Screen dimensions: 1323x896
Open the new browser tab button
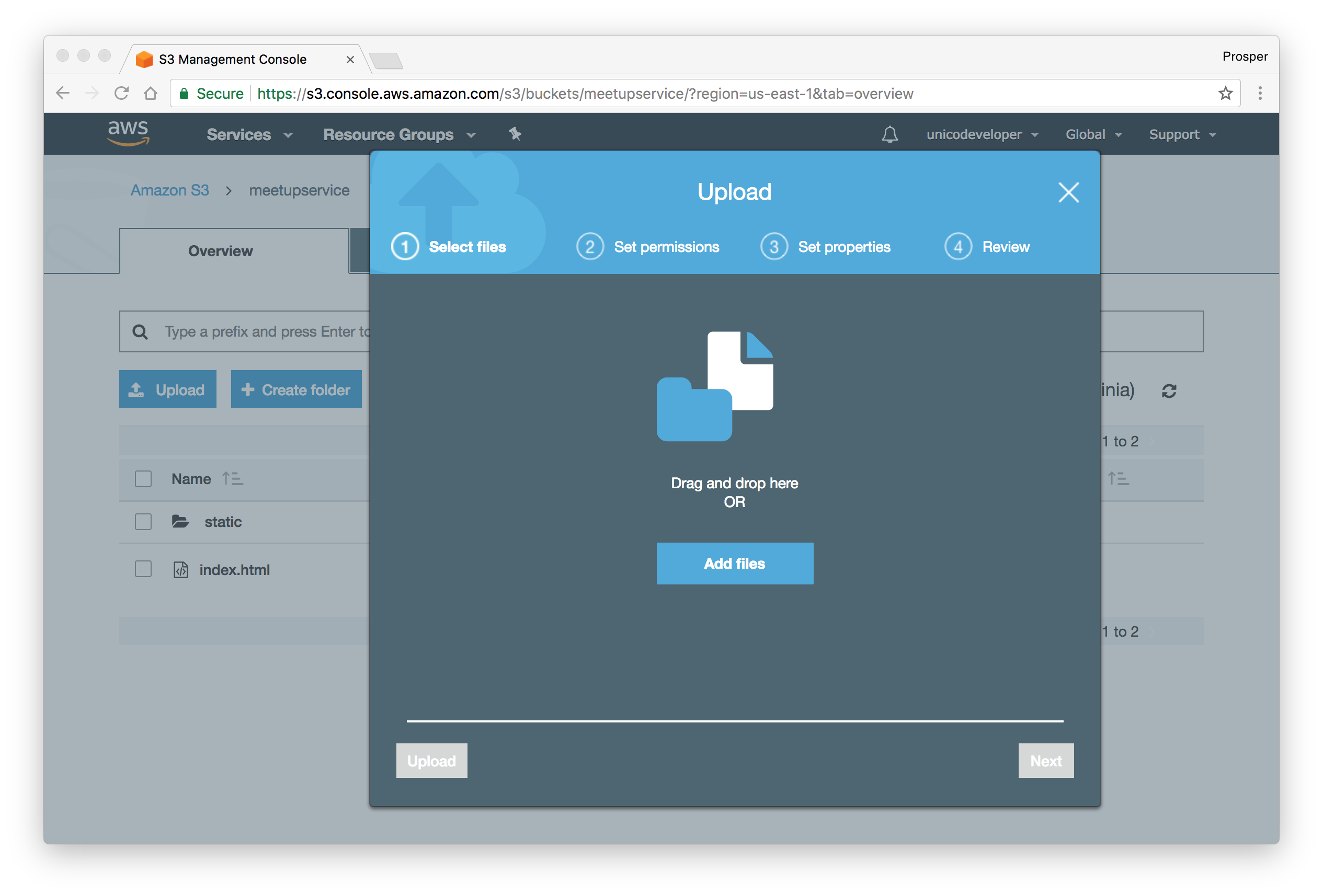coord(386,60)
